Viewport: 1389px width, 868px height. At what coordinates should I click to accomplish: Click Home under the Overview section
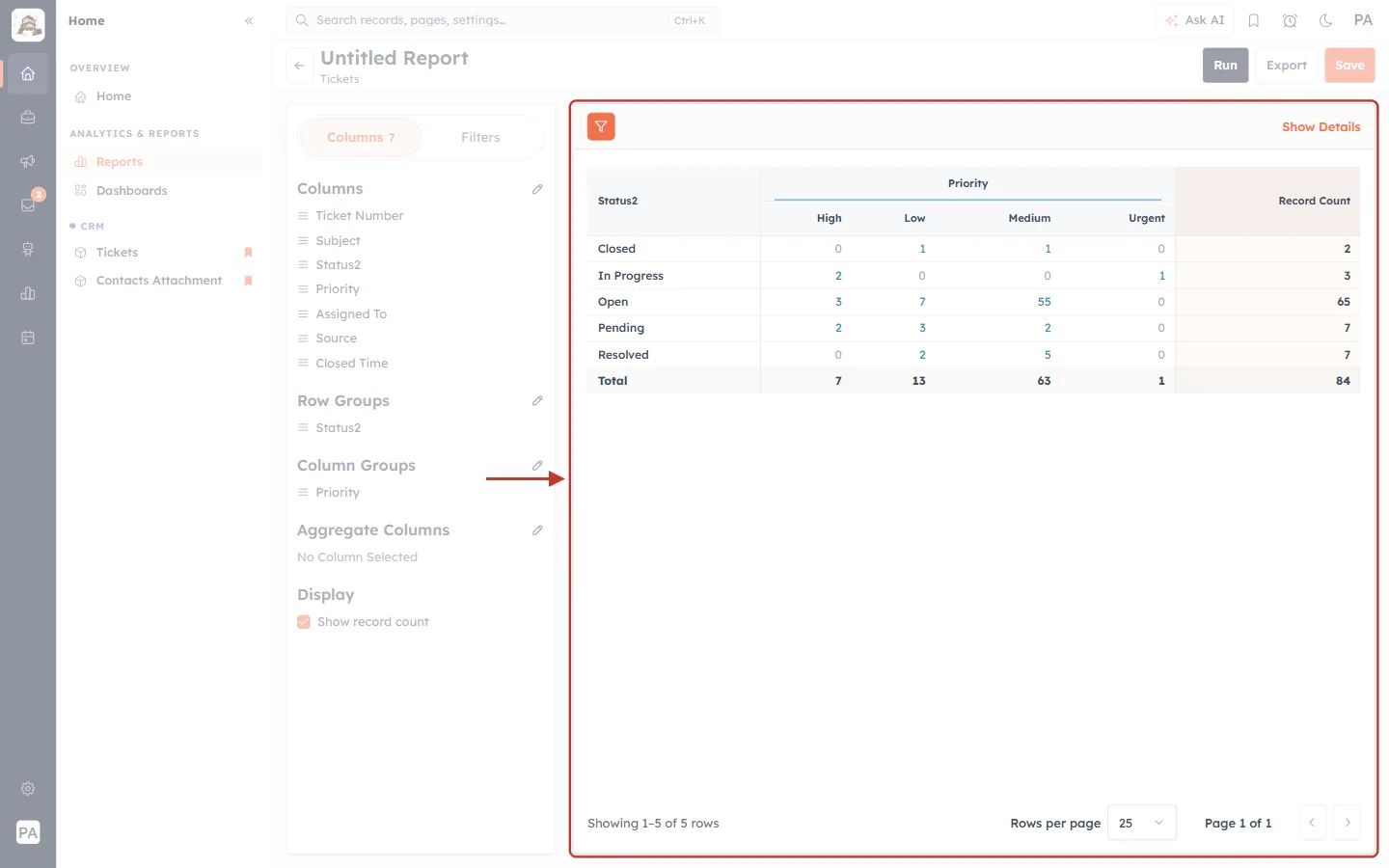114,96
